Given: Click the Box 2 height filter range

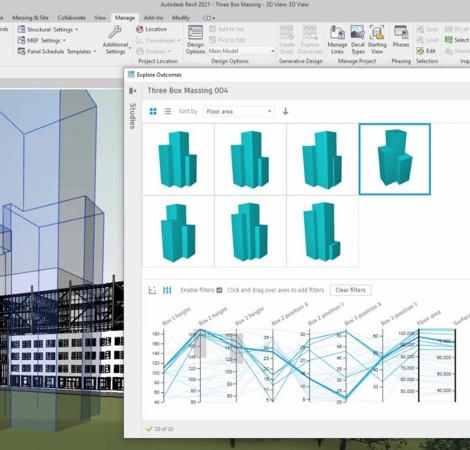Looking at the screenshot, I should (x=200, y=344).
